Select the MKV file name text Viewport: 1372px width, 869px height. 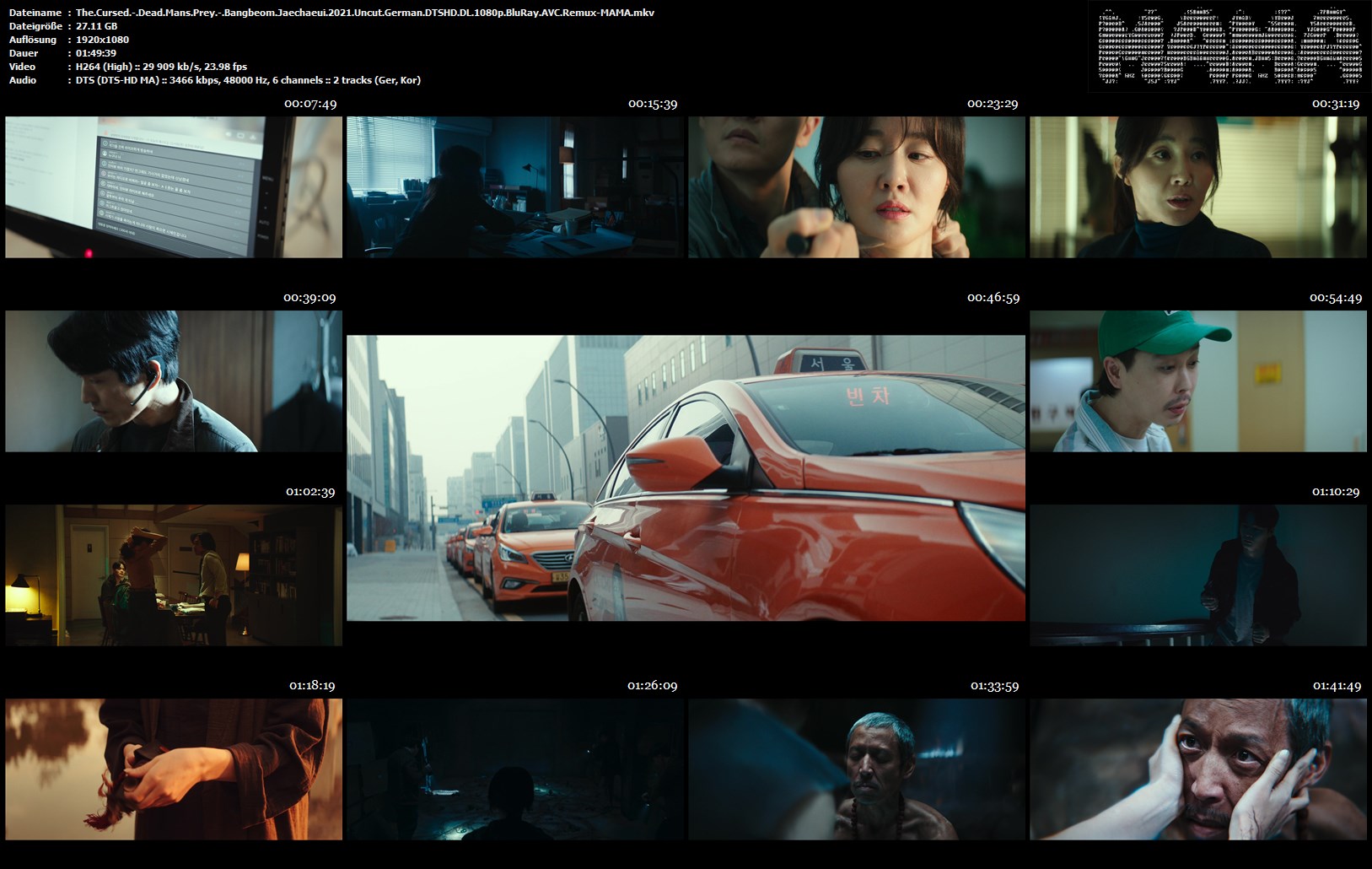point(365,13)
